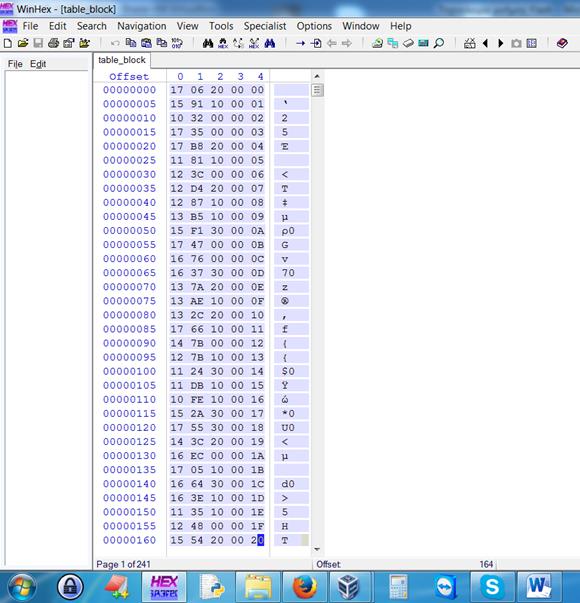Copy the block using the toolbar copy icon

(x=131, y=43)
